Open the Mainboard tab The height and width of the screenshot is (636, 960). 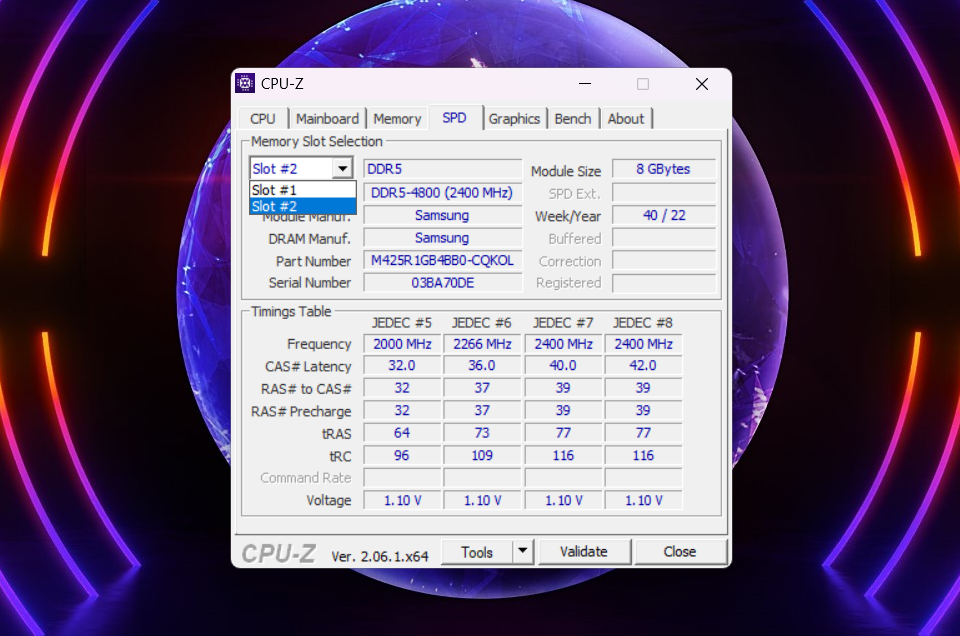tap(328, 119)
